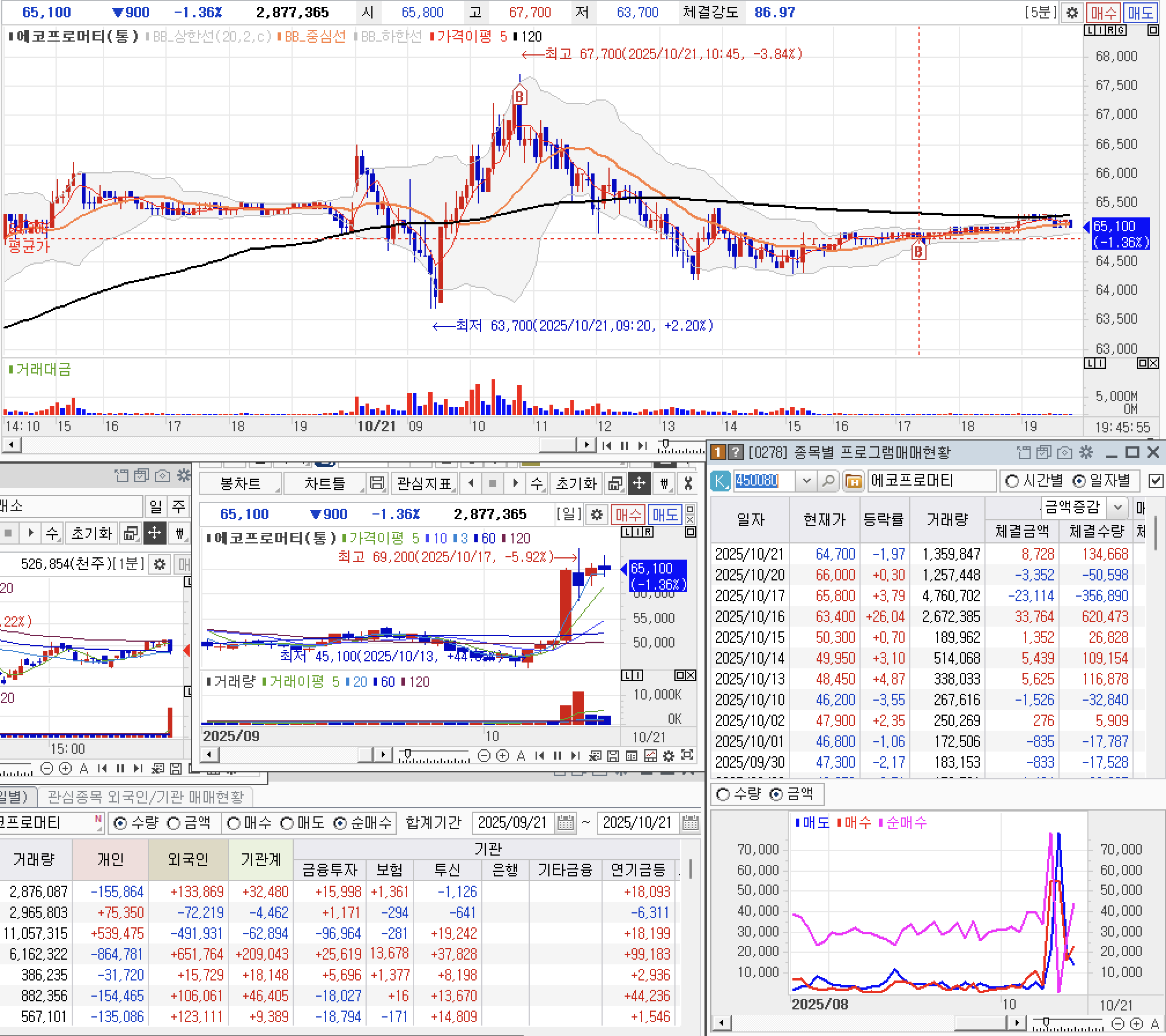Click the 초기화 reset button in daily chart toolbar
Screen dimensions: 1166x1036
pyautogui.click(x=575, y=483)
